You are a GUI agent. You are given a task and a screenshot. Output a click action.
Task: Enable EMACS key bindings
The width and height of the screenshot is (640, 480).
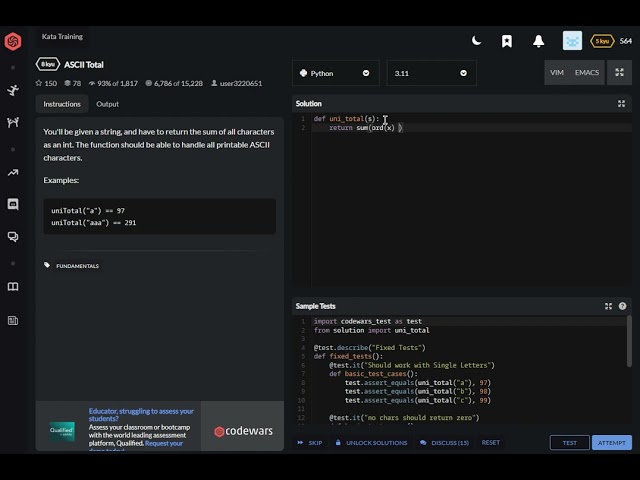587,73
